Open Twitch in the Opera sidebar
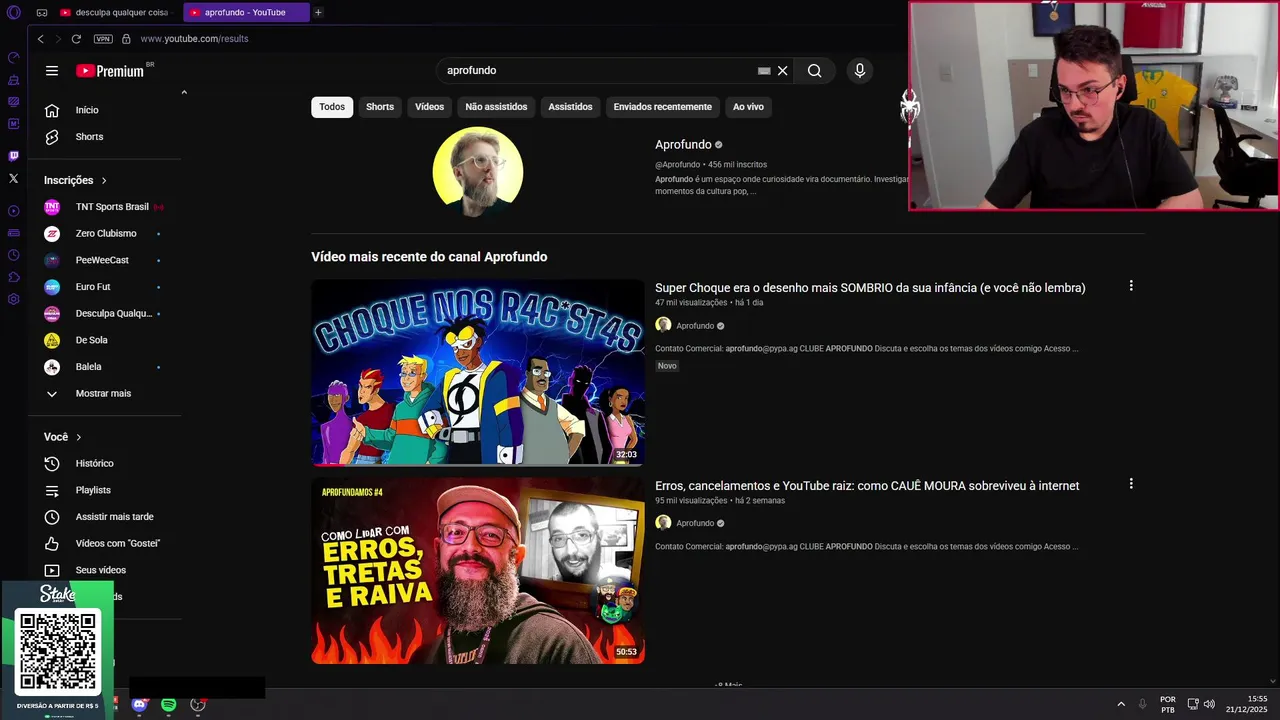1280x720 pixels. point(13,156)
